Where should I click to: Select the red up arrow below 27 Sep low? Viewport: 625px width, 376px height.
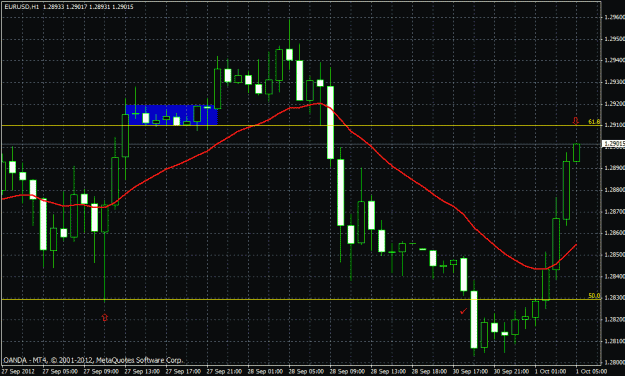(x=105, y=317)
